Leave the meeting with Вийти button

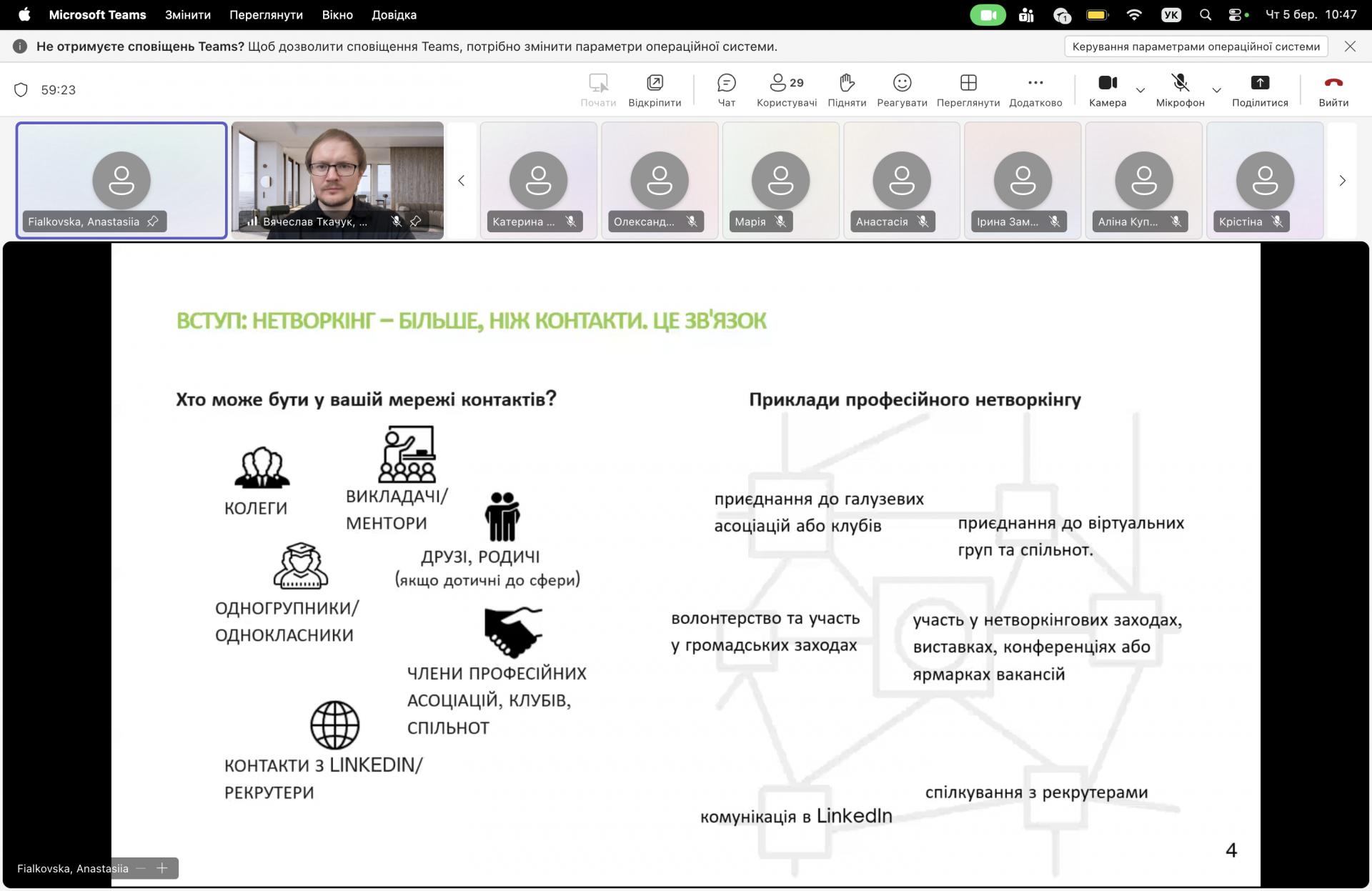point(1333,89)
